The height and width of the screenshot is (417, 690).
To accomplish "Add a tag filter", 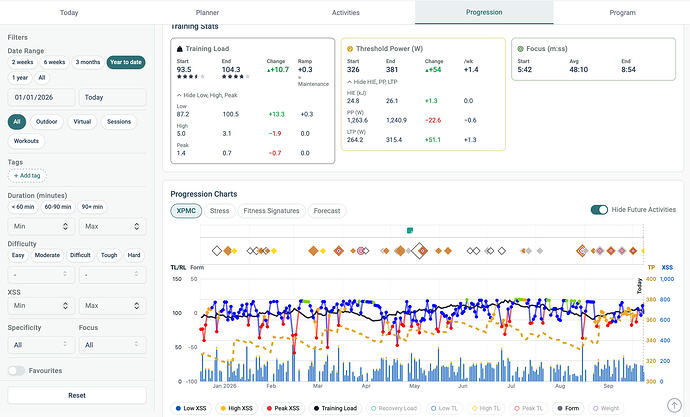I will click(x=27, y=176).
